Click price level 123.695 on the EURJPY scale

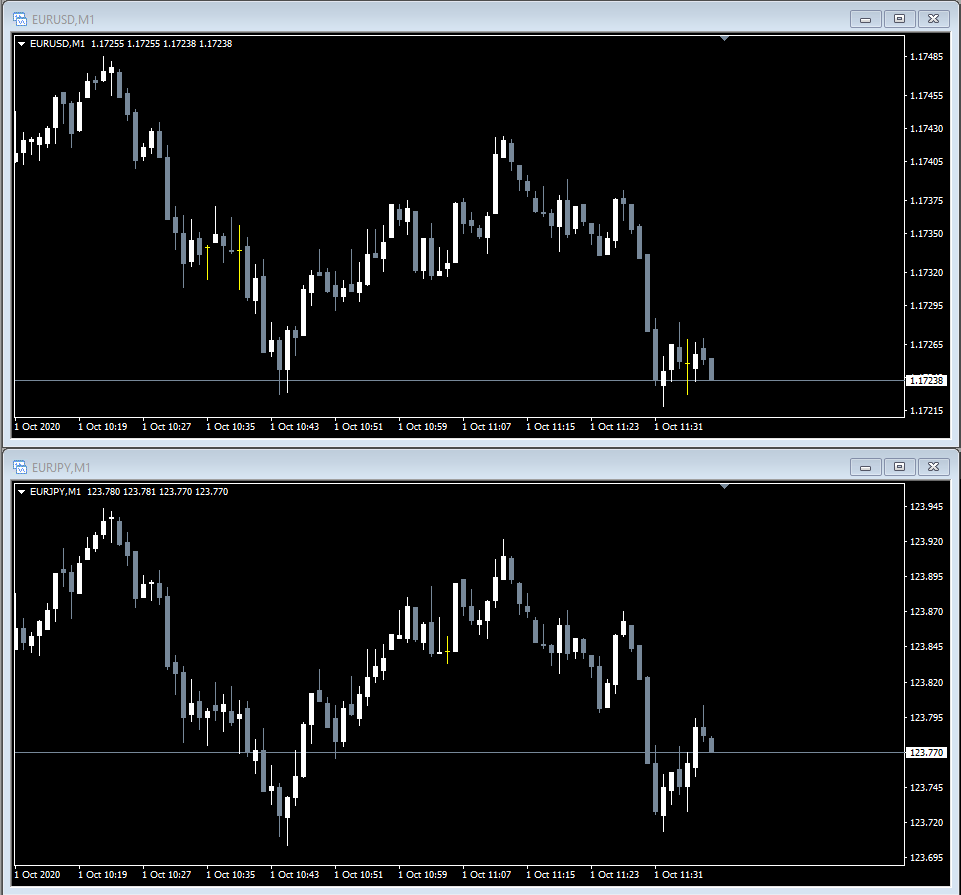(x=926, y=857)
